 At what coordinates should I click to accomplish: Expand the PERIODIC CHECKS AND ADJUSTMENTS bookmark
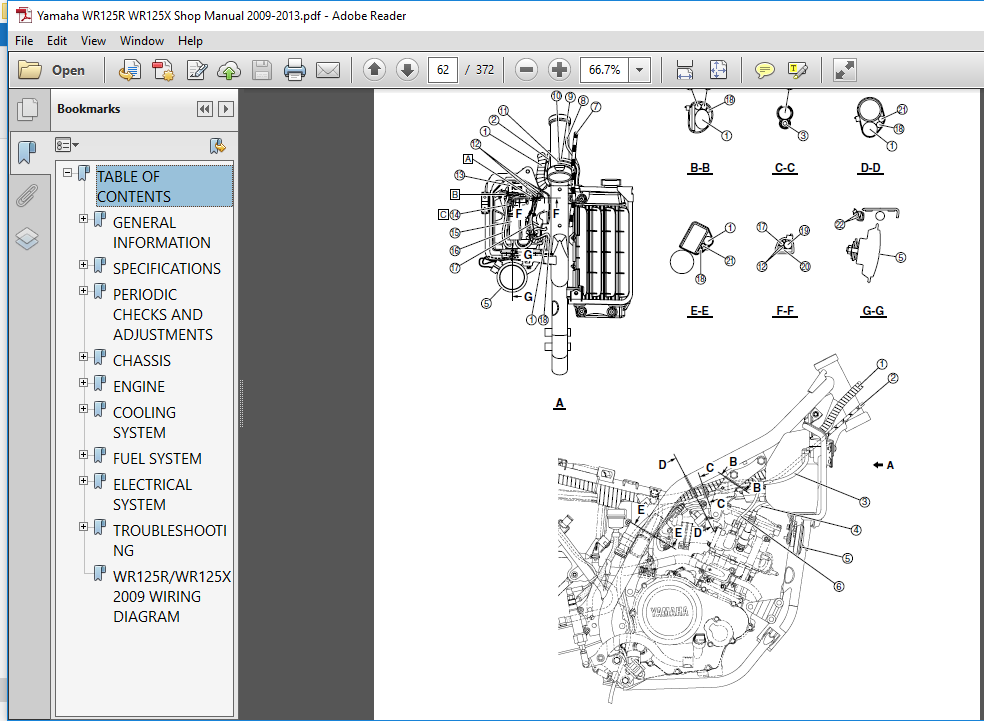[x=83, y=290]
